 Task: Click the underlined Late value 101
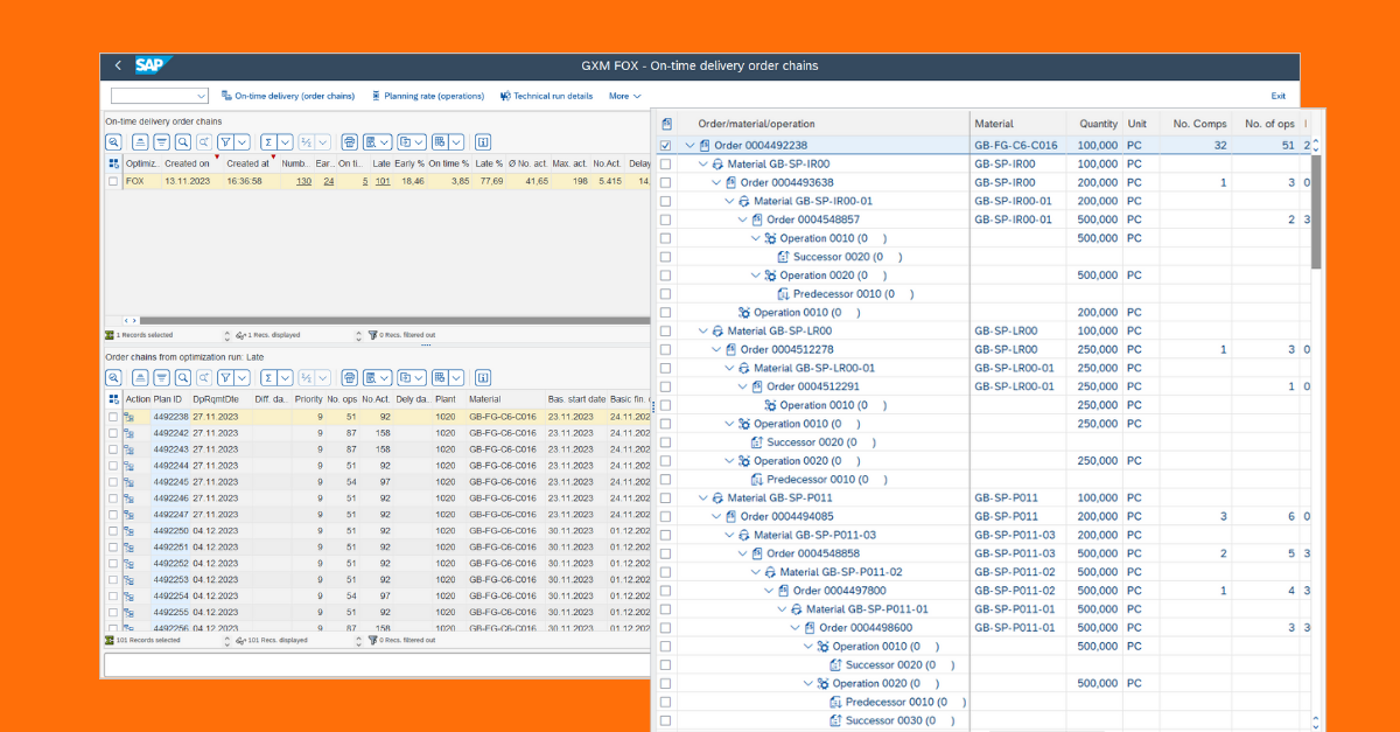(382, 182)
